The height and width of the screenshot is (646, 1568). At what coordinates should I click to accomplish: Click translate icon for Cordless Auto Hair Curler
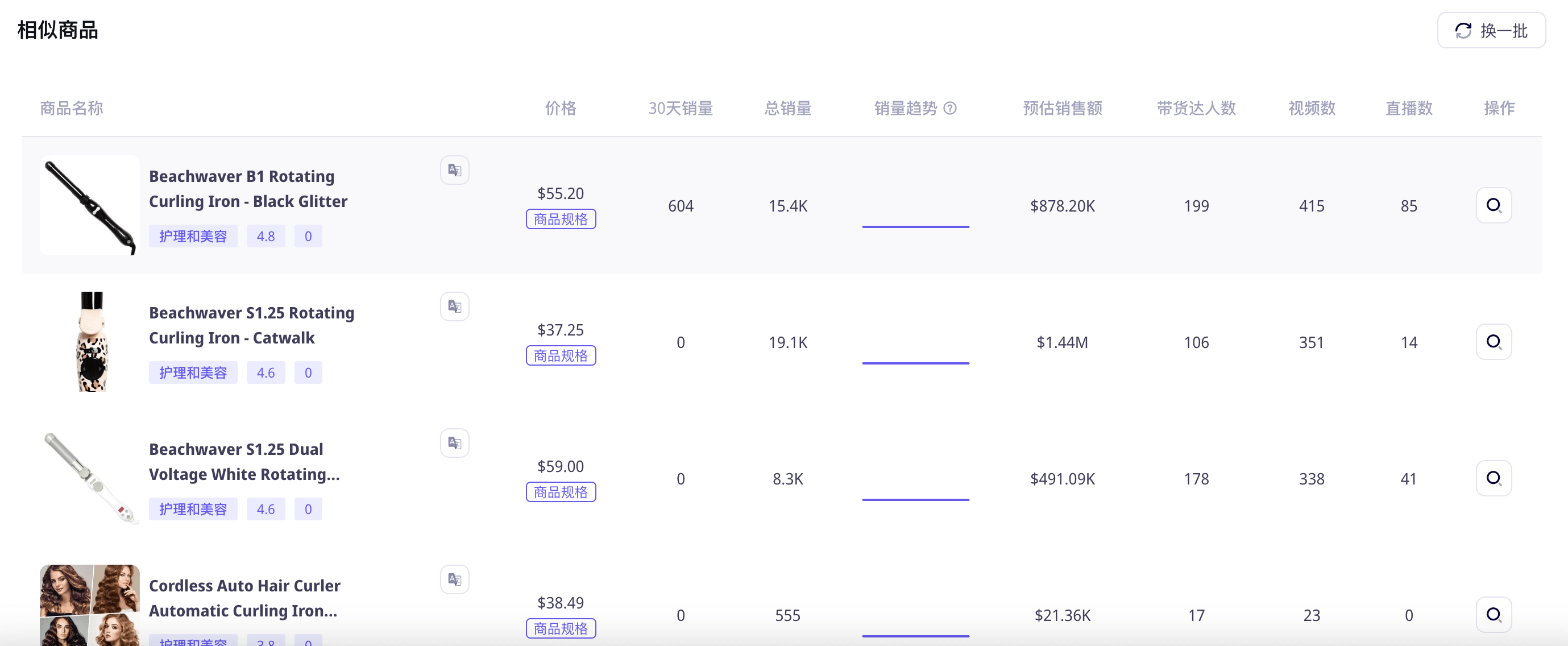[x=455, y=579]
